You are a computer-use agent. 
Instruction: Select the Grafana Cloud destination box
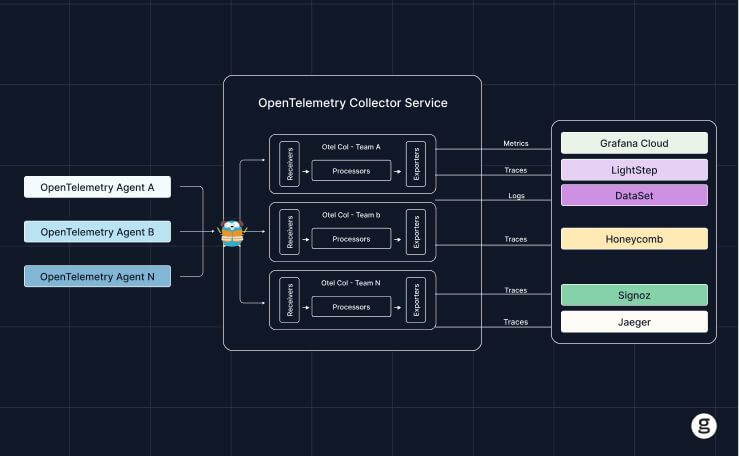click(634, 143)
